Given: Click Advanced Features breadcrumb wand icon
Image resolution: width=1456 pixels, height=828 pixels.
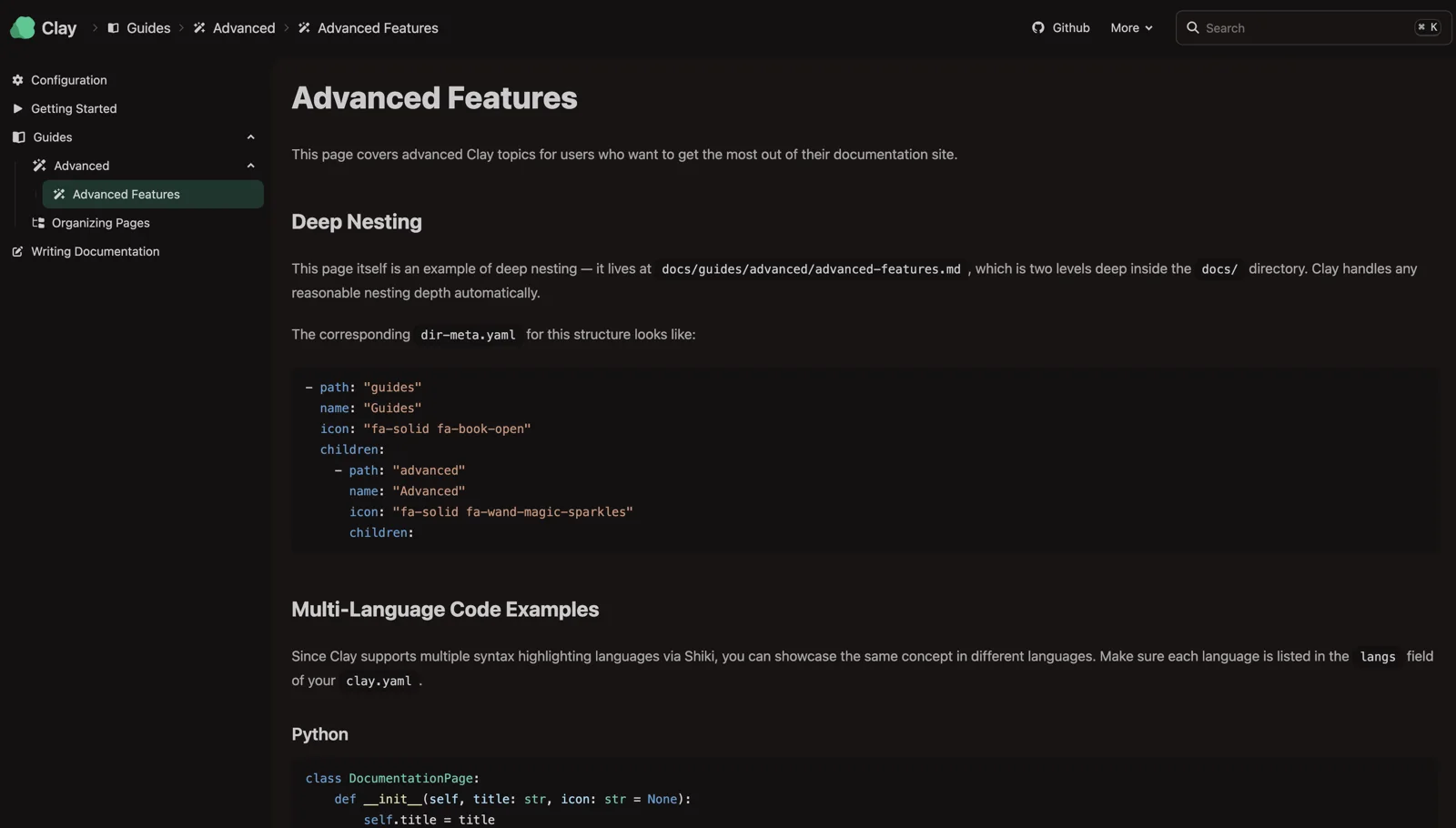Looking at the screenshot, I should coord(304,28).
